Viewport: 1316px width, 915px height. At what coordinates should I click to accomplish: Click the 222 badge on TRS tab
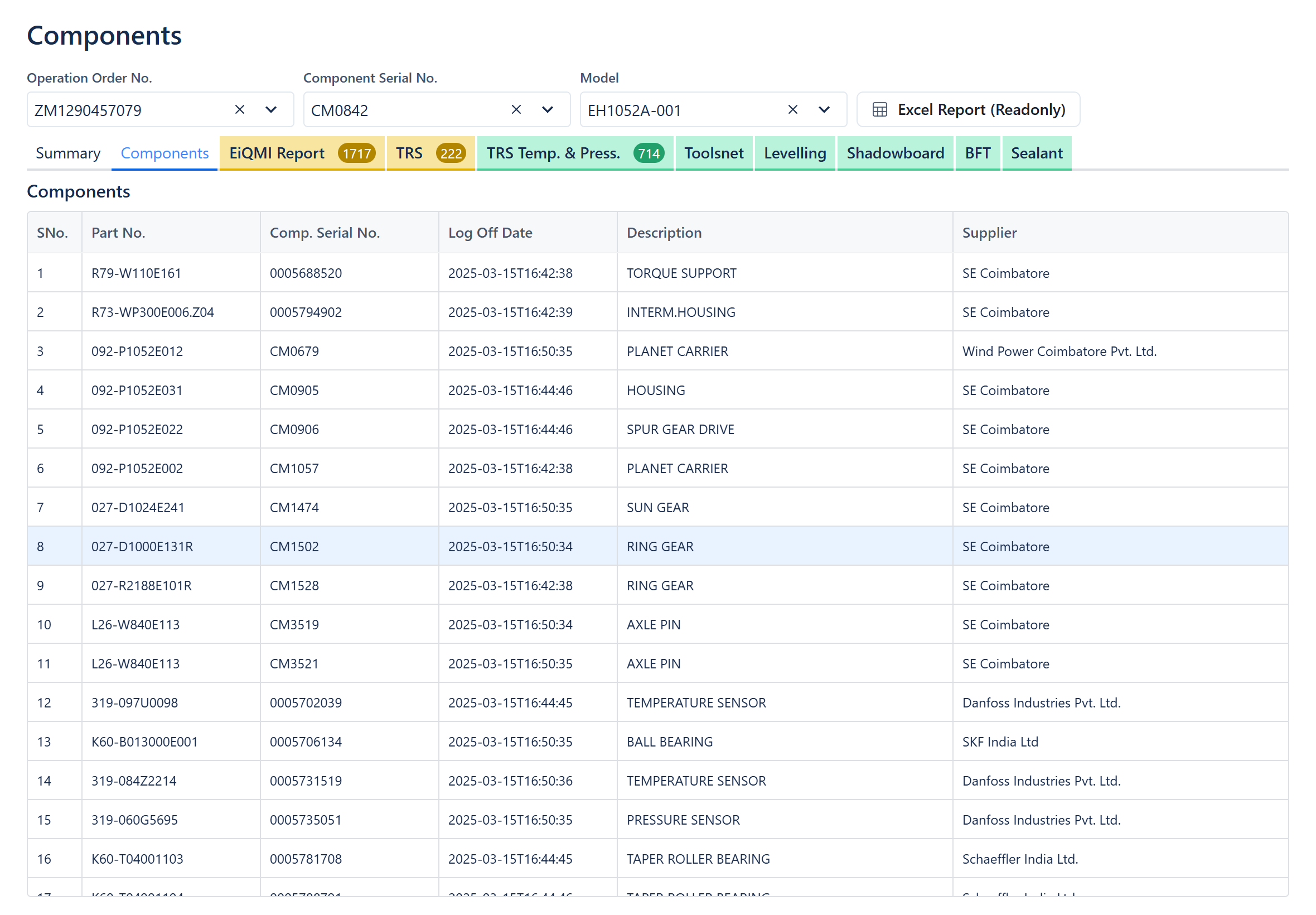(451, 153)
